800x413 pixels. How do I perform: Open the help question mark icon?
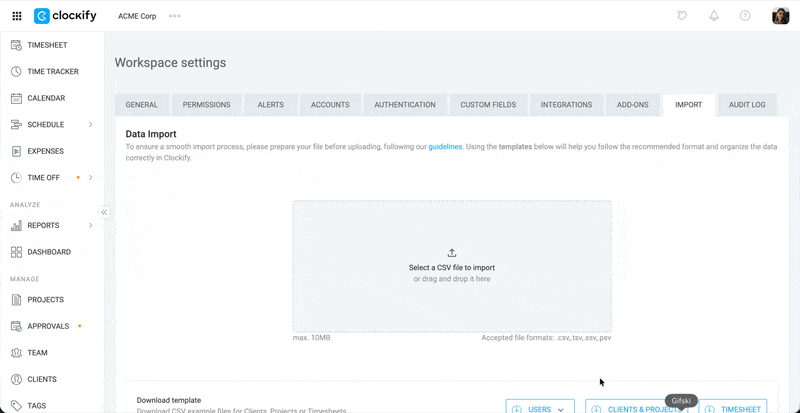coord(745,16)
